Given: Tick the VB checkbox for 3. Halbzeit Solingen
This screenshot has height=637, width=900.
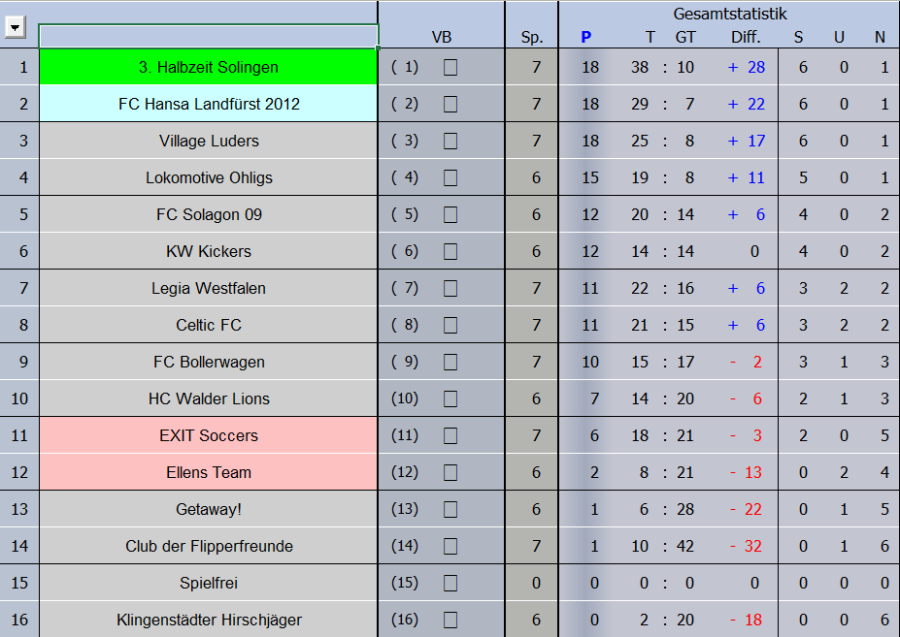Looking at the screenshot, I should coord(450,67).
